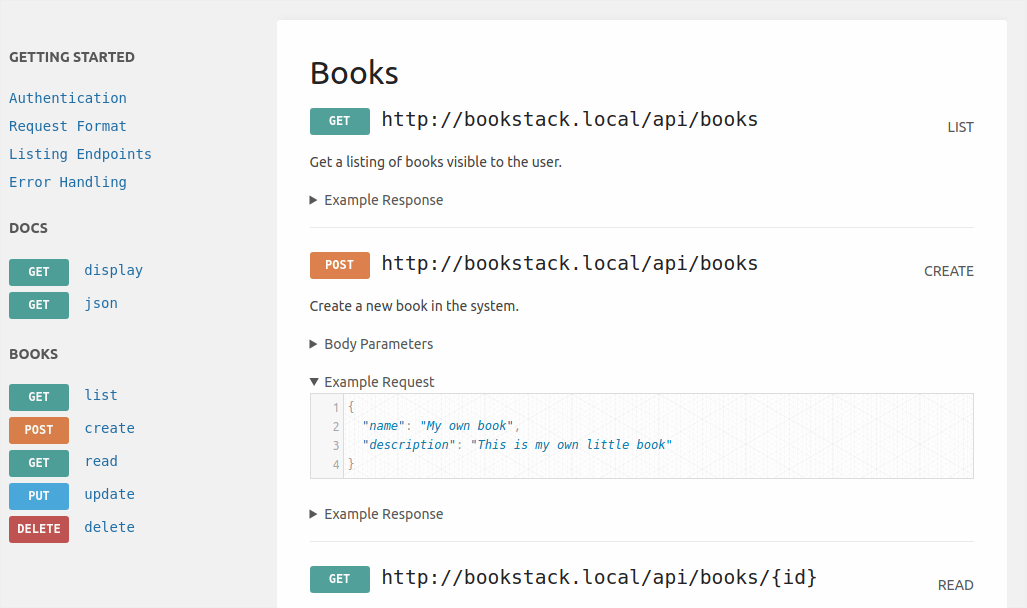Screen dimensions: 1027x608
Task: Open the docs json endpoint link
Action: tap(101, 303)
